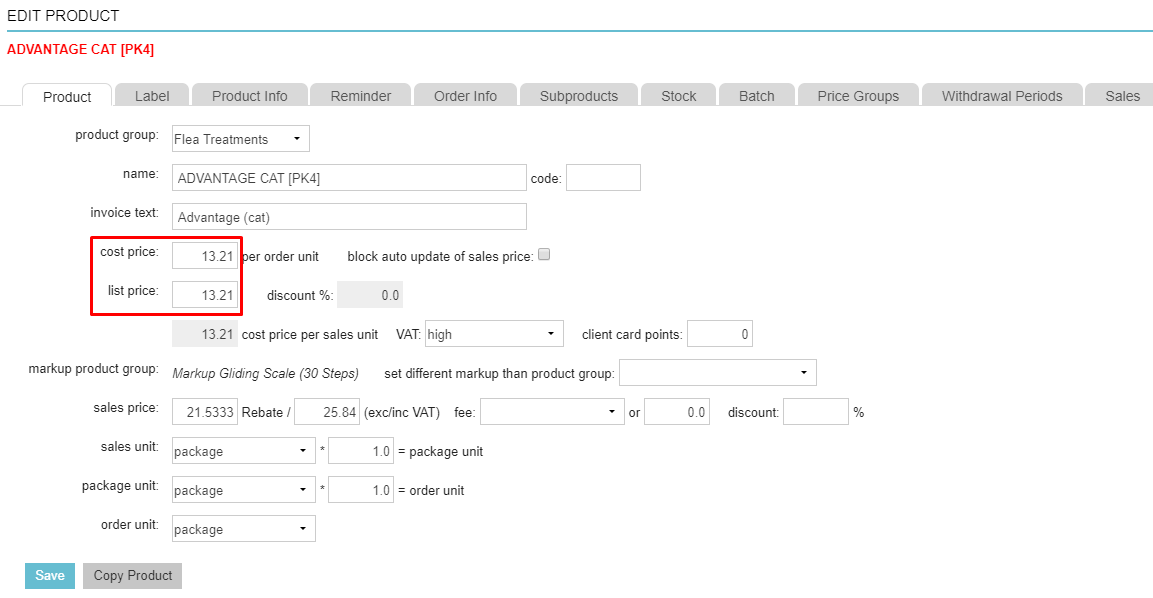The width and height of the screenshot is (1153, 598).
Task: Click the cost price input field
Action: [205, 256]
